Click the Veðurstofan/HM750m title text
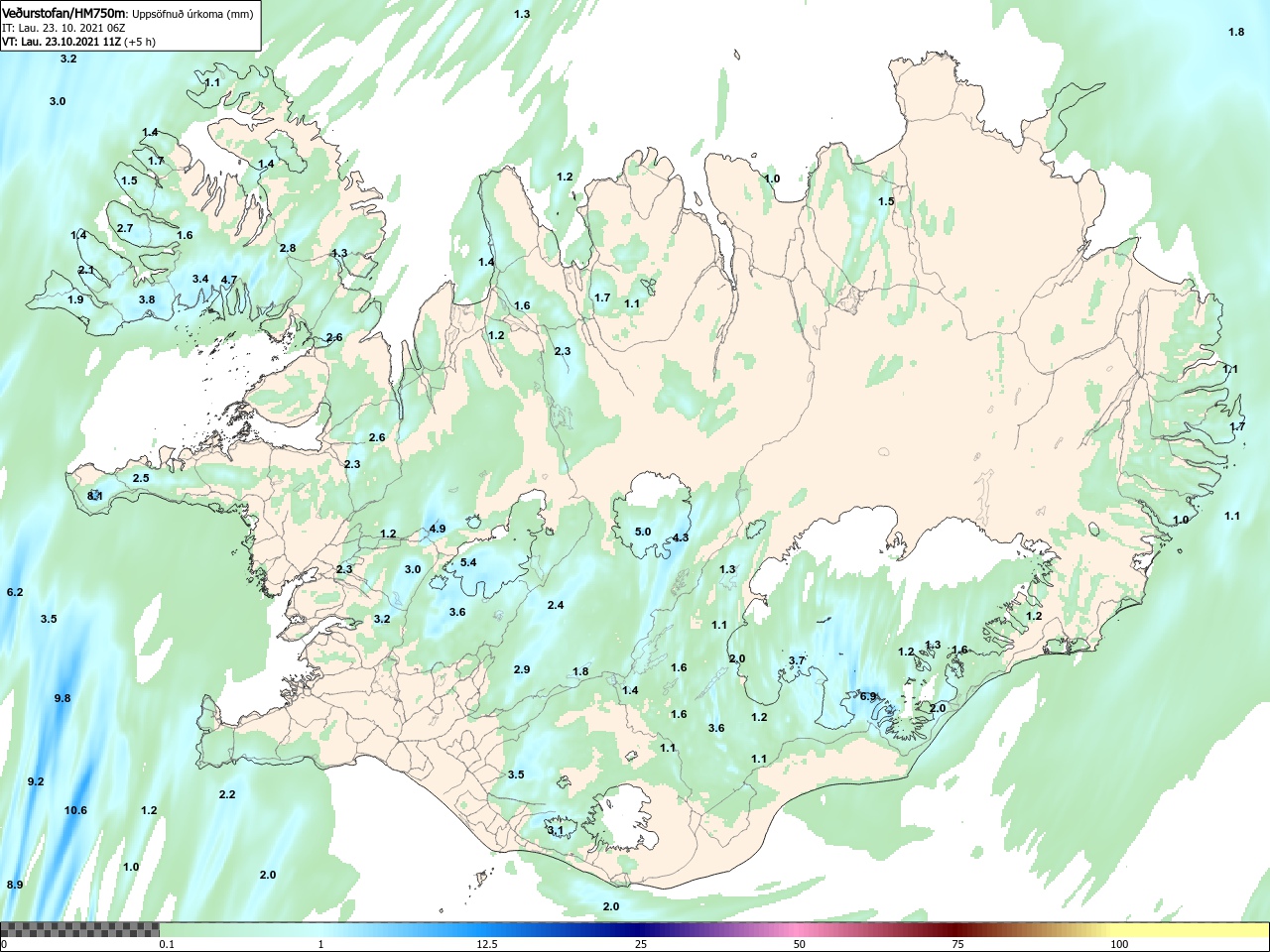 point(64,13)
